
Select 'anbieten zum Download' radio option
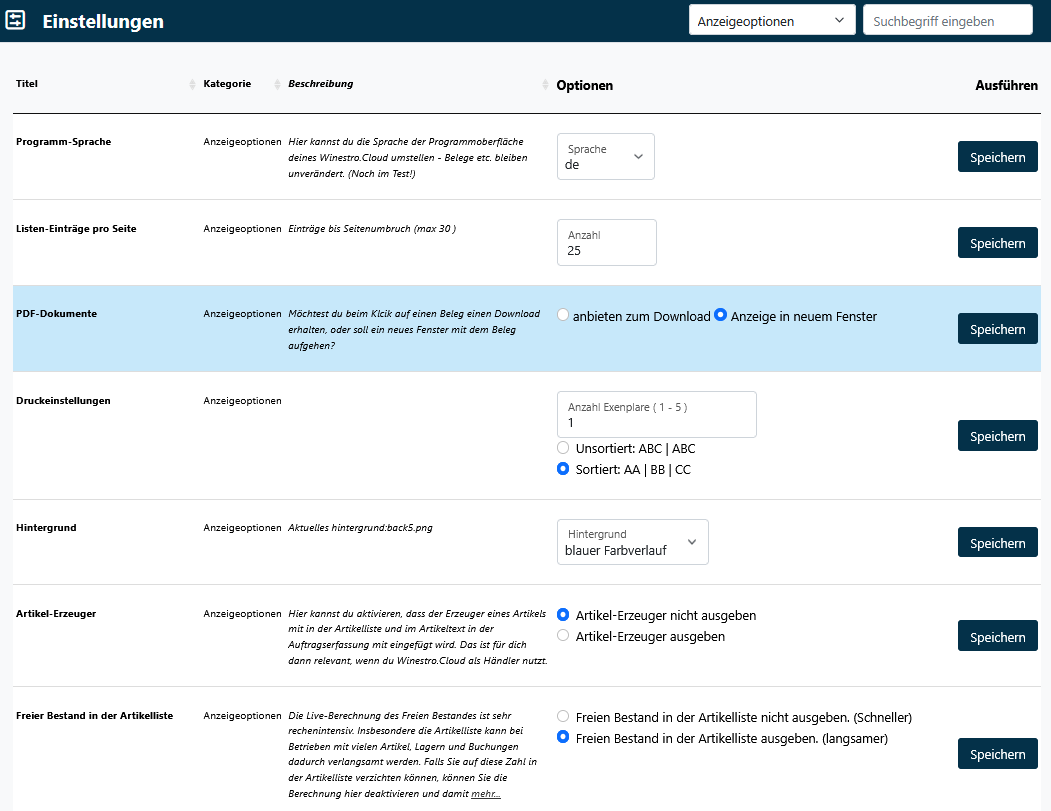click(x=563, y=315)
